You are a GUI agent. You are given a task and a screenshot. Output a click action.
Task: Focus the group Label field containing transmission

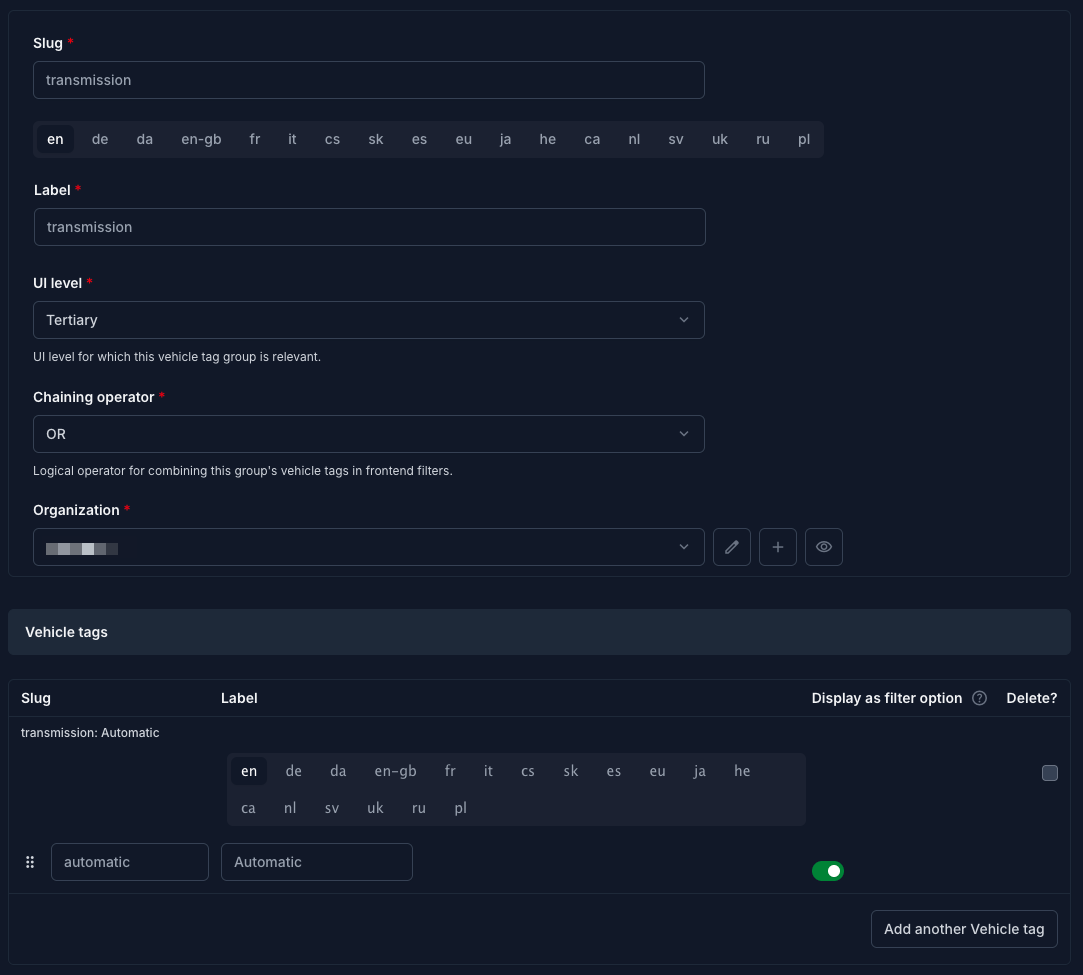point(370,227)
